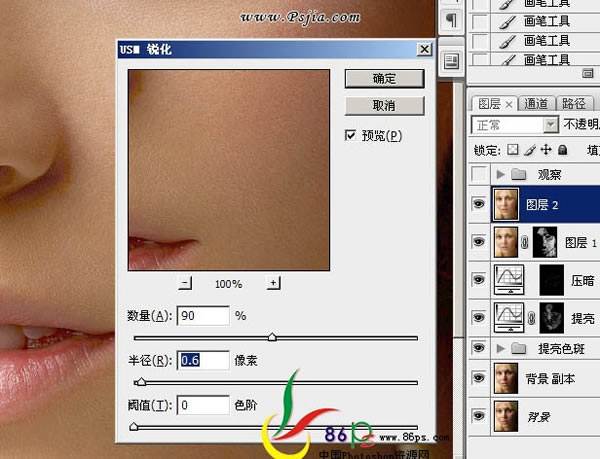Viewport: 600px width, 459px height.
Task: Click the lock position move icon
Action: pos(546,150)
